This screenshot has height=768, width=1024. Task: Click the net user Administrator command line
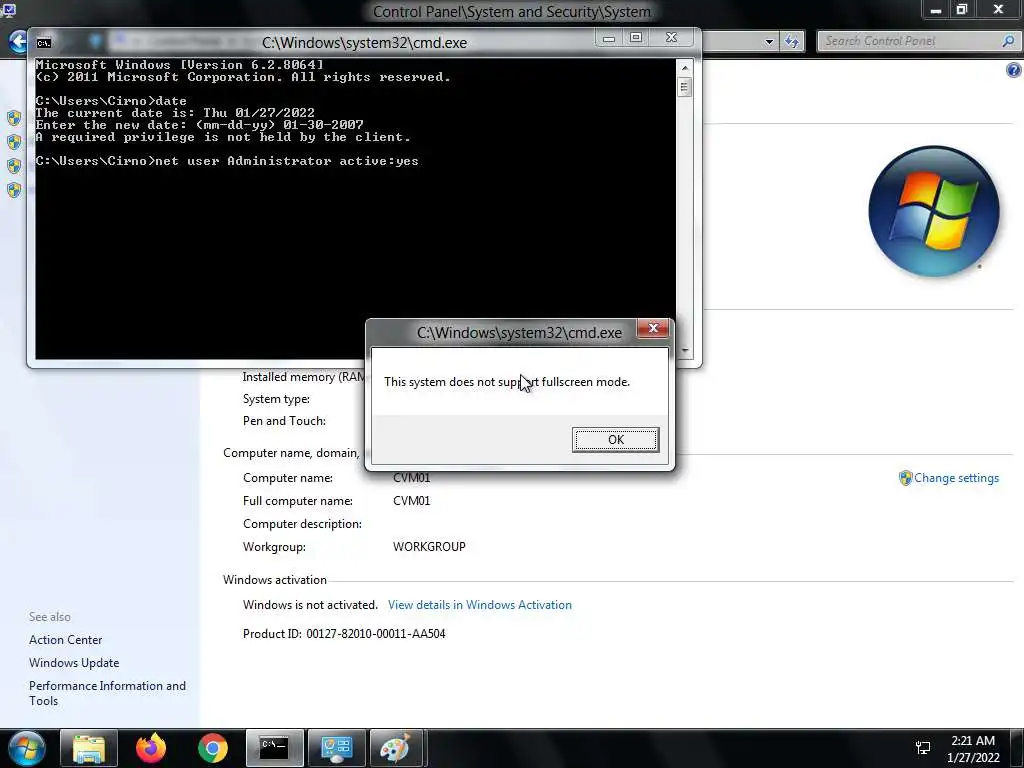tap(227, 161)
